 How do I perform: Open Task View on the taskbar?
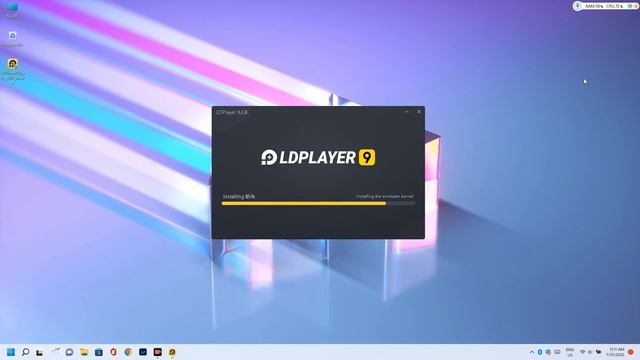[x=40, y=352]
